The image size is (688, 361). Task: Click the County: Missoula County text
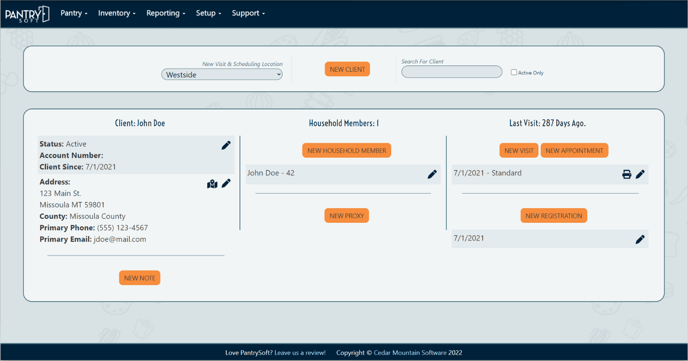tap(82, 216)
